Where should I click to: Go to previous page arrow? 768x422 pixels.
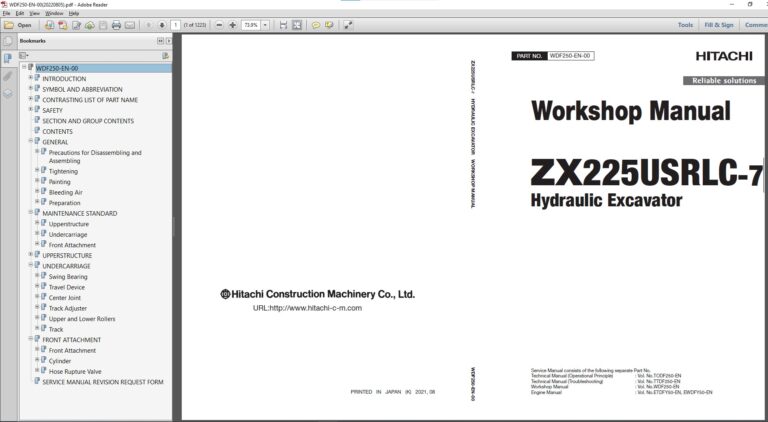pos(149,25)
